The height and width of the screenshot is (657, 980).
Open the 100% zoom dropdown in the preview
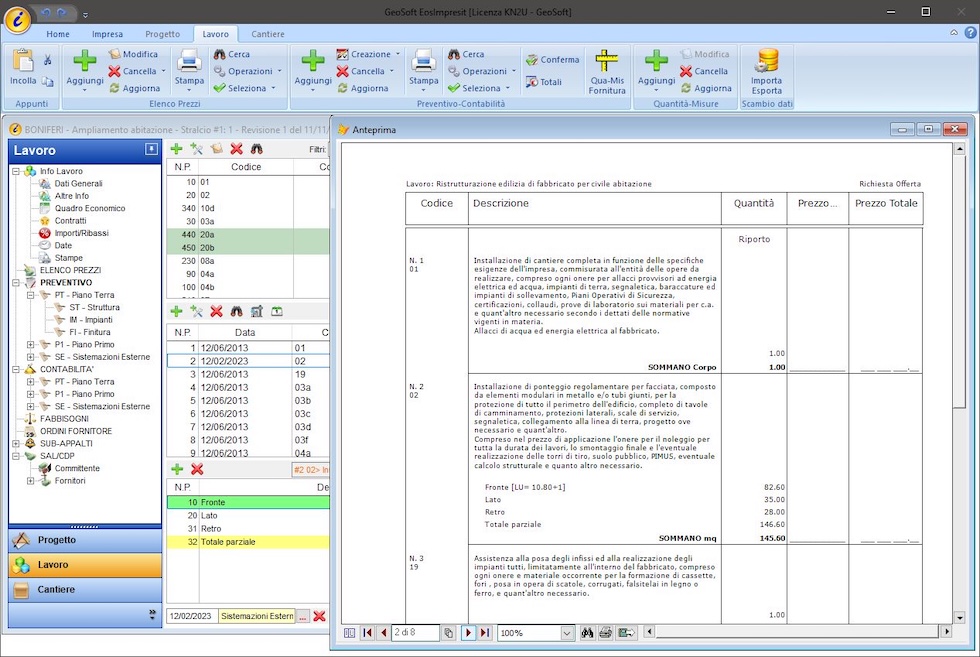point(567,633)
